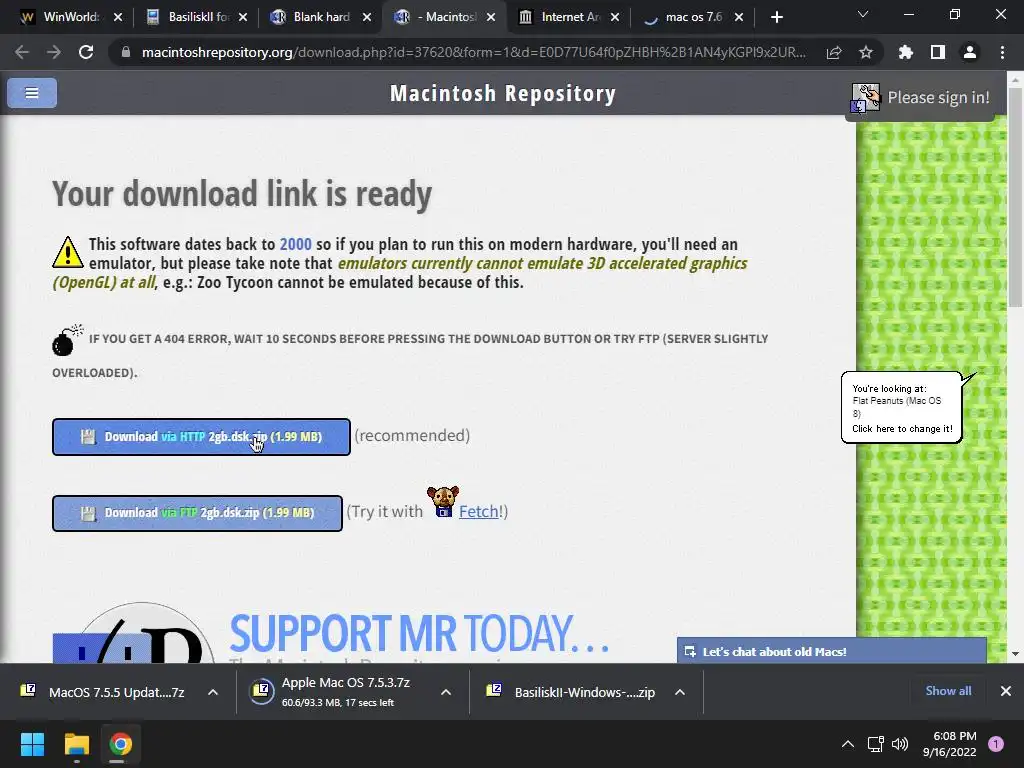This screenshot has height=768, width=1024.
Task: Download 2gb.dsk.zip via HTTP
Action: [201, 437]
